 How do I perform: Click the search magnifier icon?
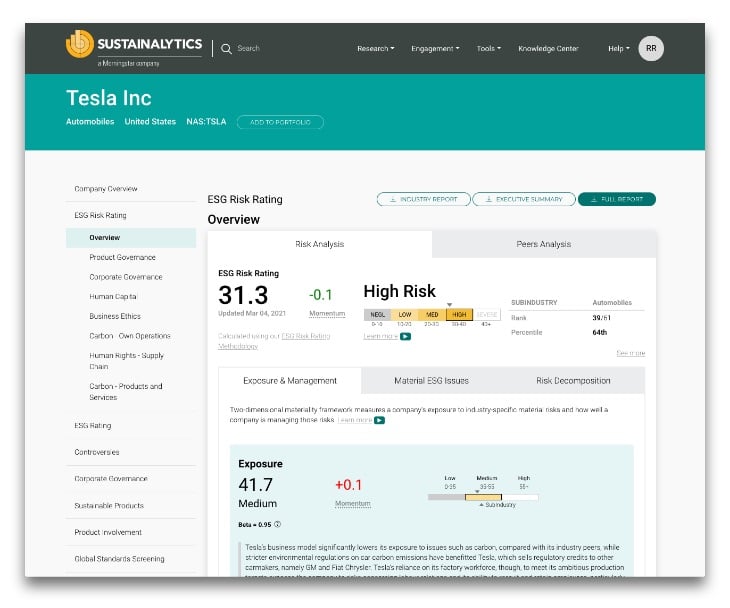pos(226,49)
